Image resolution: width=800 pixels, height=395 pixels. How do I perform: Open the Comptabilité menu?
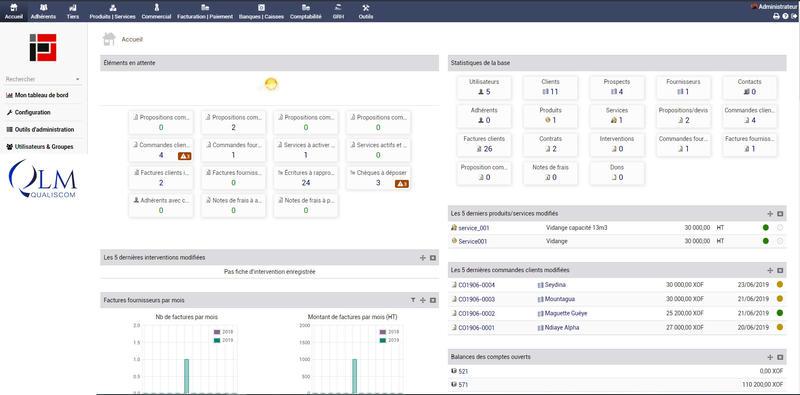coord(306,11)
